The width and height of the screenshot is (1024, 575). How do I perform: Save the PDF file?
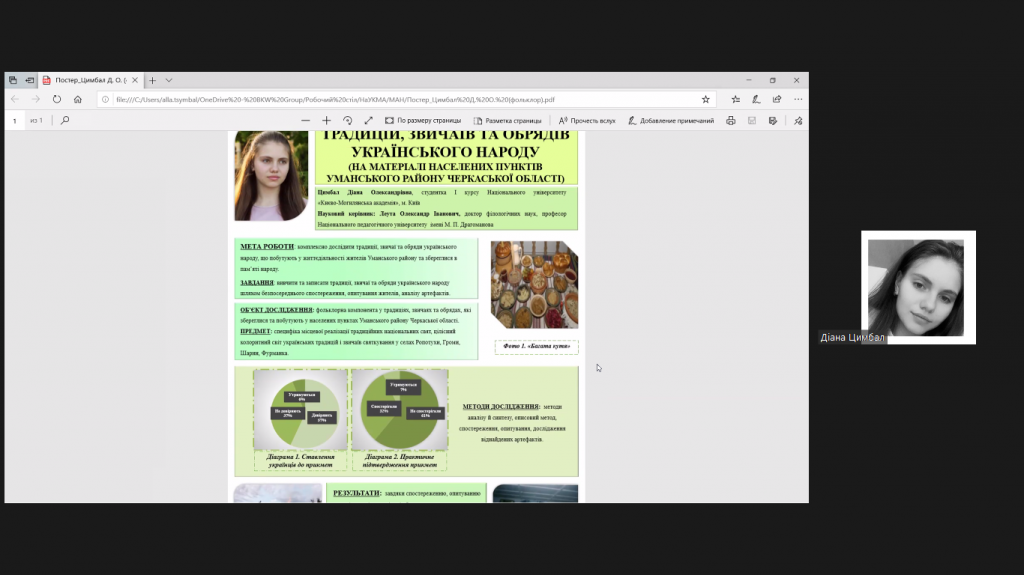[x=752, y=120]
